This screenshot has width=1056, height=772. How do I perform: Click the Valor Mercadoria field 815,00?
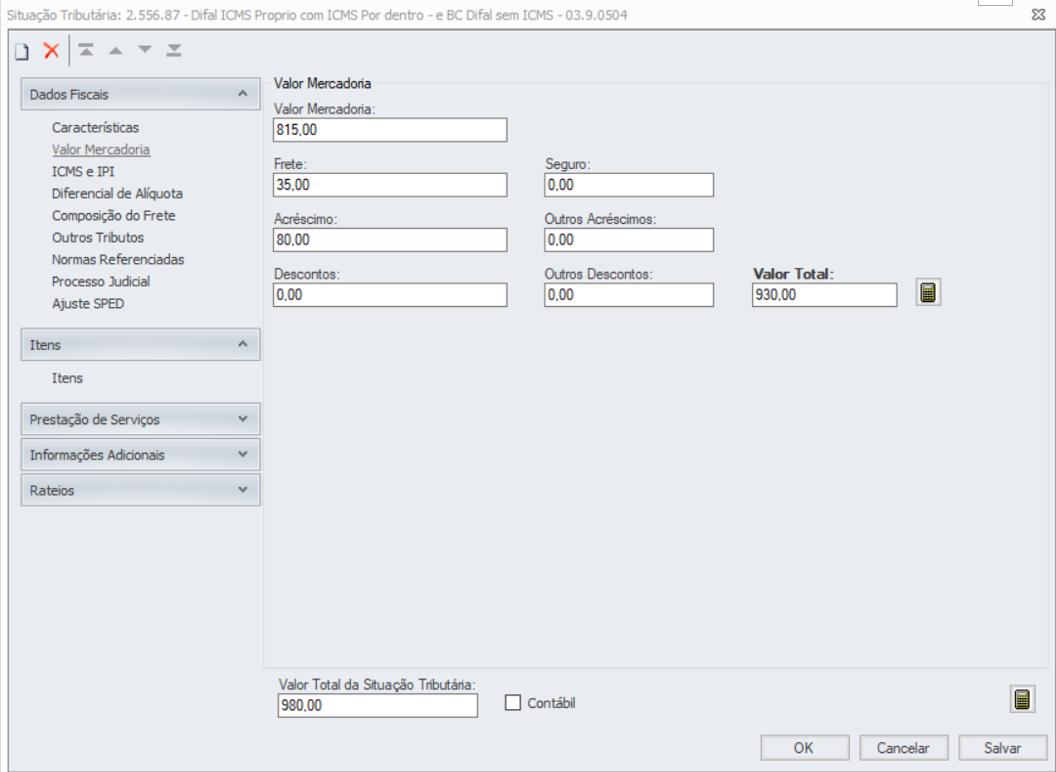click(390, 130)
